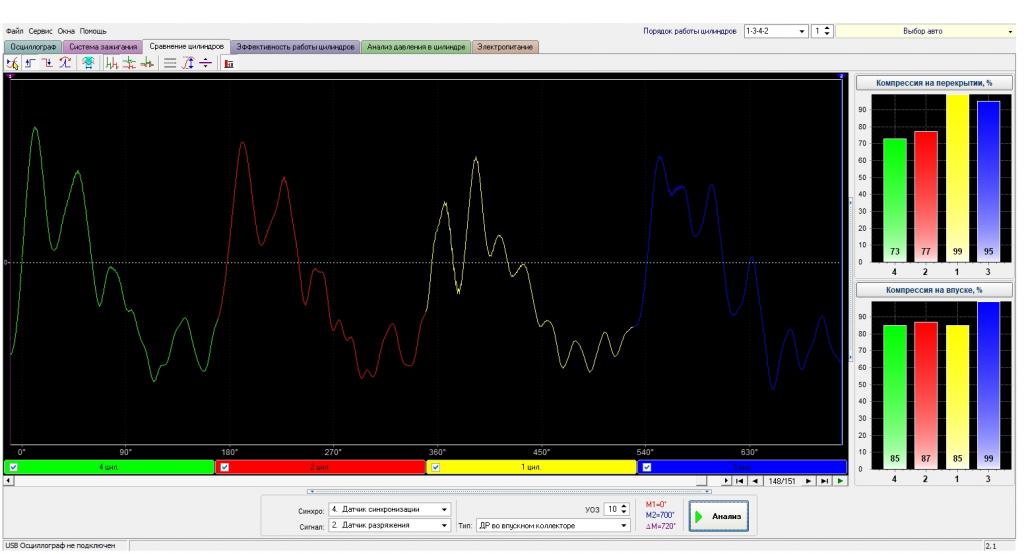Click the thin range slider below scrollbar
The width and height of the screenshot is (1024, 554).
(x=509, y=491)
